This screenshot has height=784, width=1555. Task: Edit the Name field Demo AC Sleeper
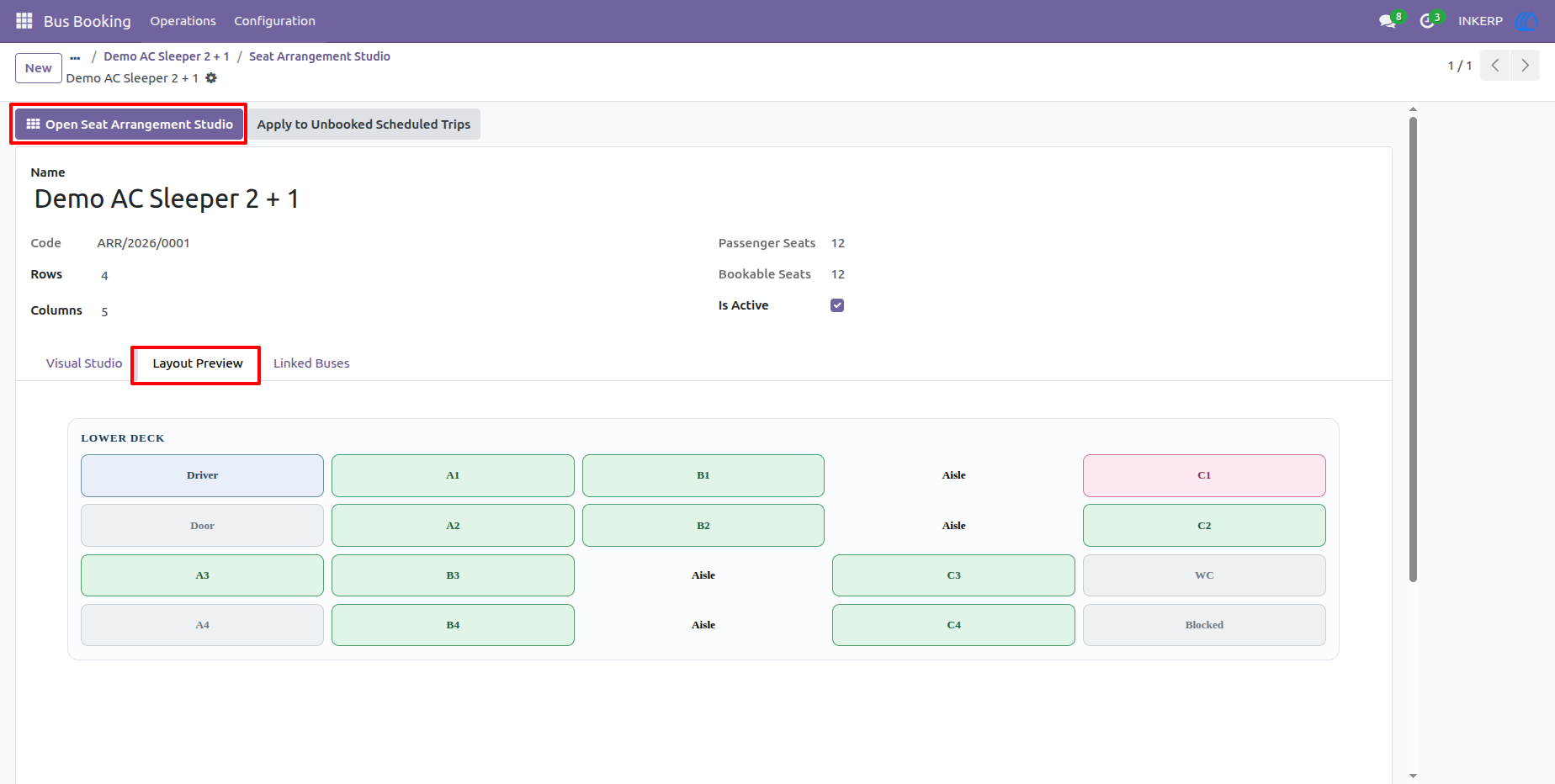coord(167,199)
